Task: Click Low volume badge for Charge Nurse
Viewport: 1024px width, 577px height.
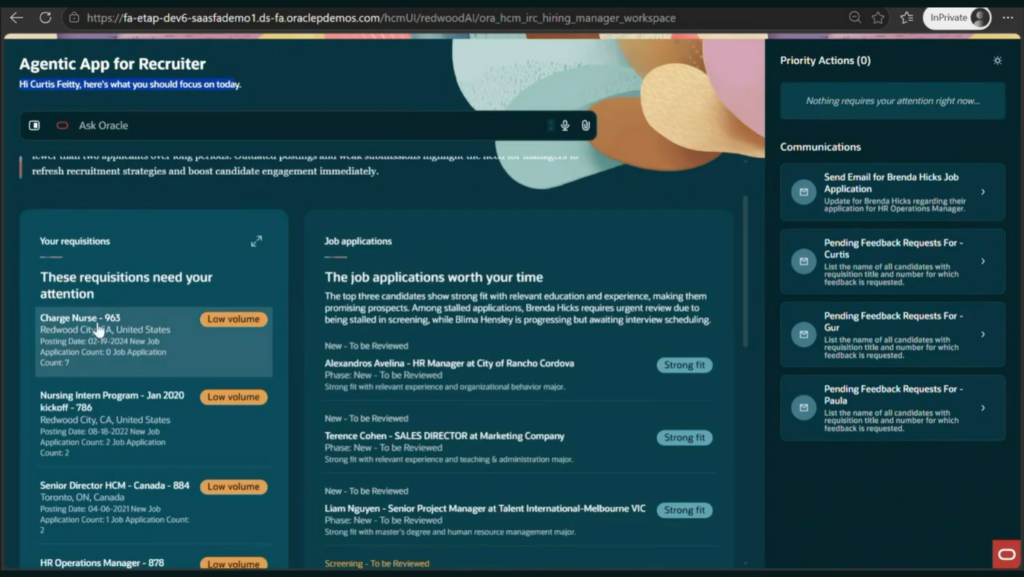Action: (234, 319)
